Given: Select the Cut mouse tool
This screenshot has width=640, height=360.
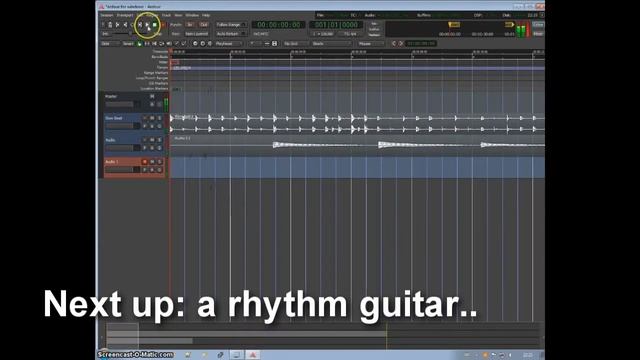Looking at the screenshot, I should 154,44.
